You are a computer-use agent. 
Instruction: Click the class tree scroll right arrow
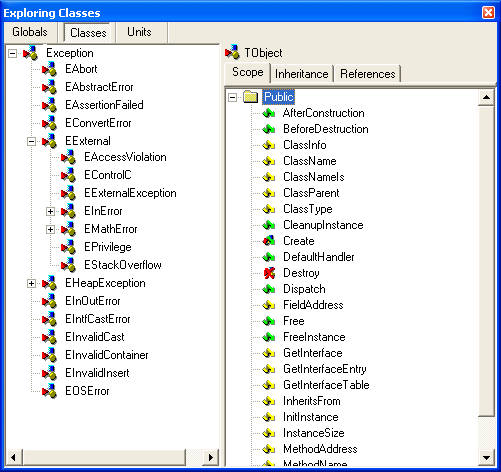210,457
